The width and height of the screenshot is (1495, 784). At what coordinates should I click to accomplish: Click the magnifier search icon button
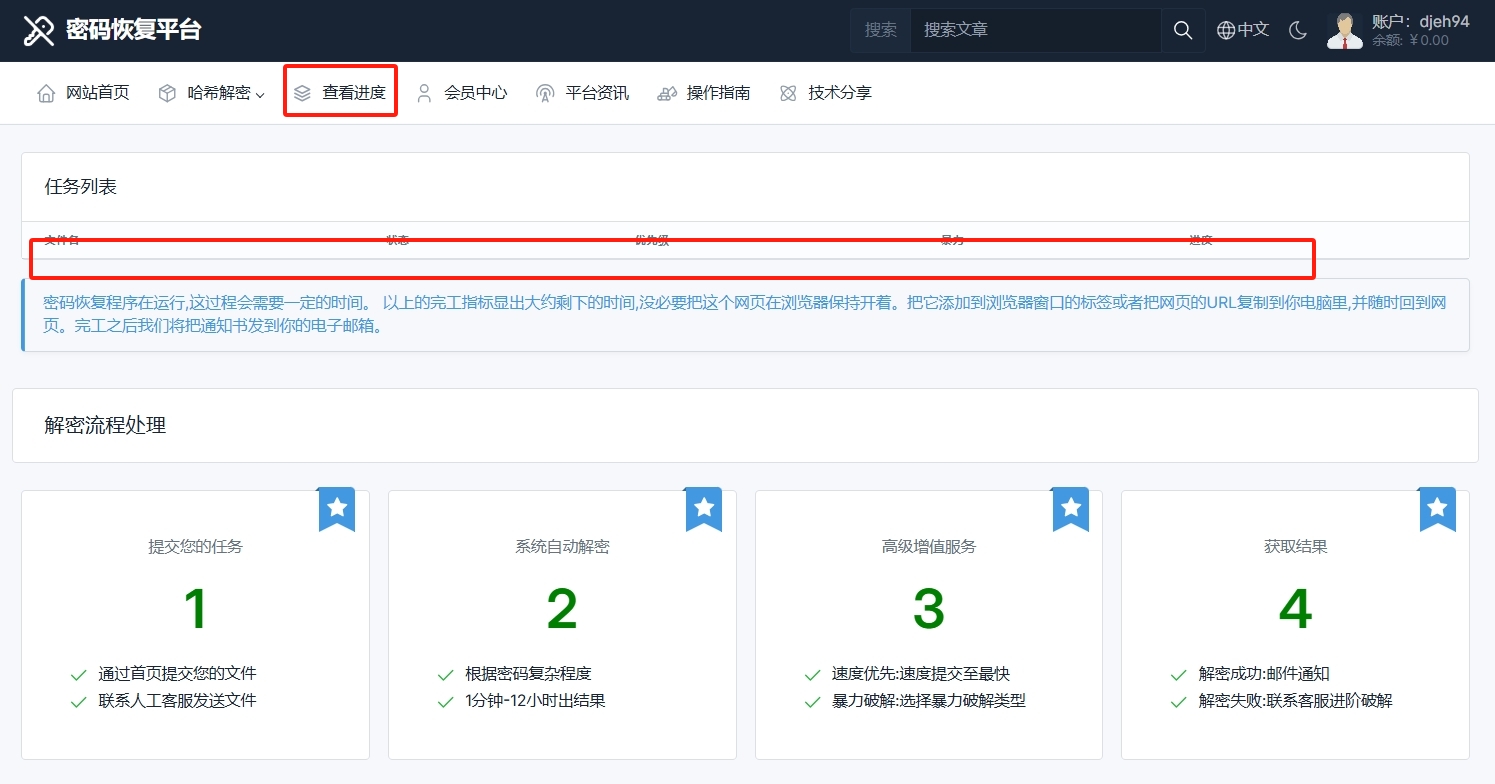tap(1183, 30)
